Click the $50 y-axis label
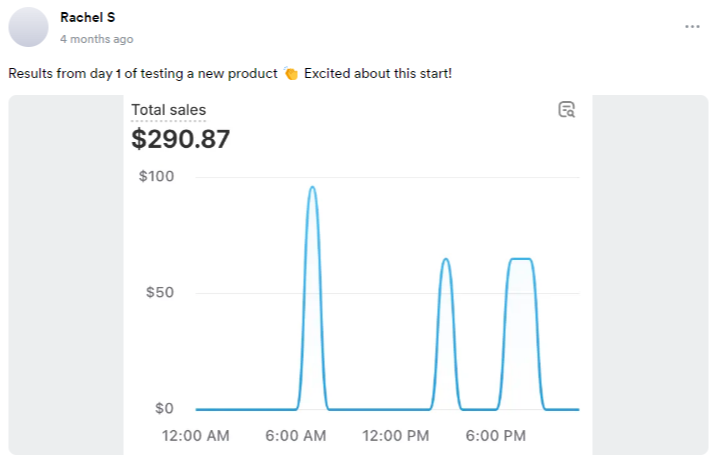This screenshot has width=715, height=460. pyautogui.click(x=159, y=293)
